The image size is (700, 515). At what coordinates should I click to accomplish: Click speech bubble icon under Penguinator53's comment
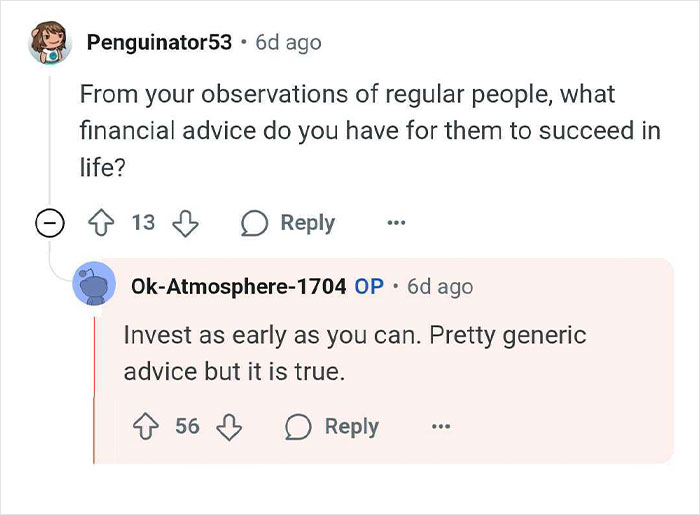tap(254, 223)
